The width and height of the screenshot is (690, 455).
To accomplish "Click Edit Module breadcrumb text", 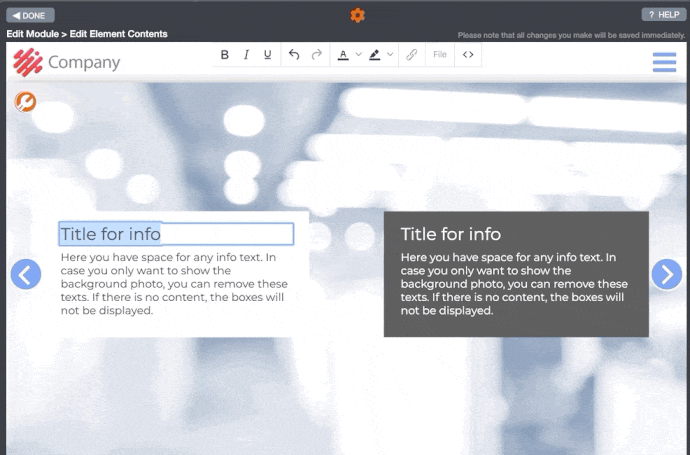I will point(33,34).
